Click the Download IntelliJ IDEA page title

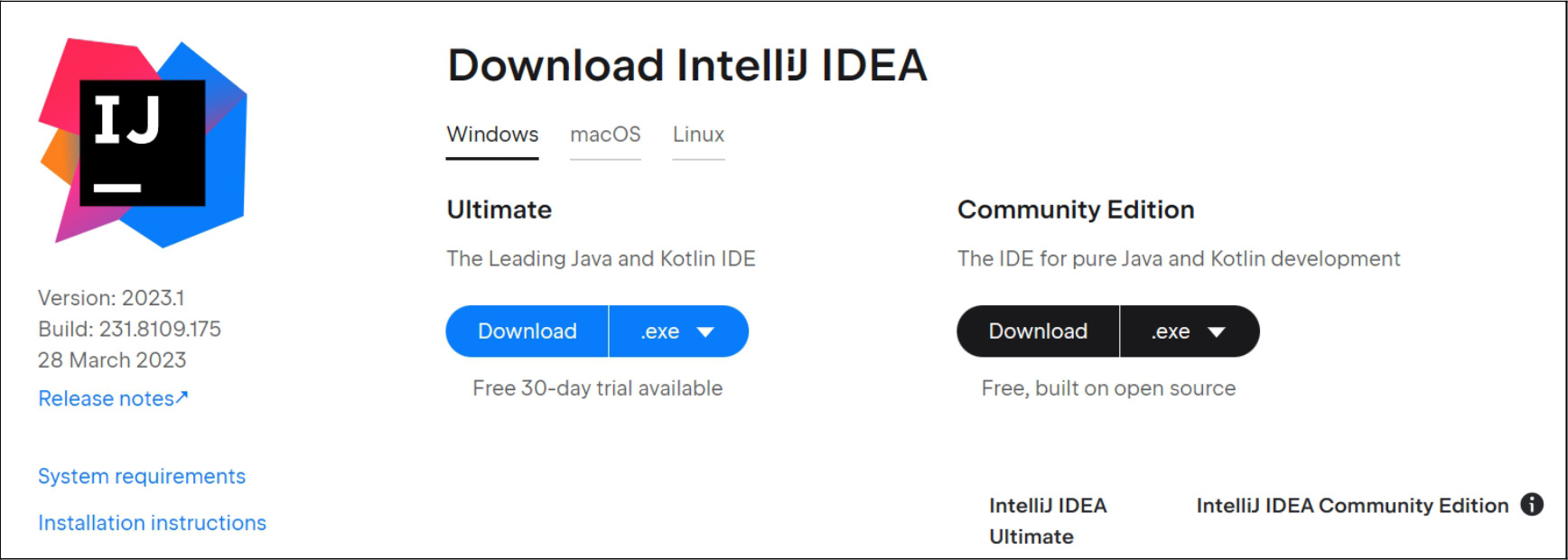[687, 66]
